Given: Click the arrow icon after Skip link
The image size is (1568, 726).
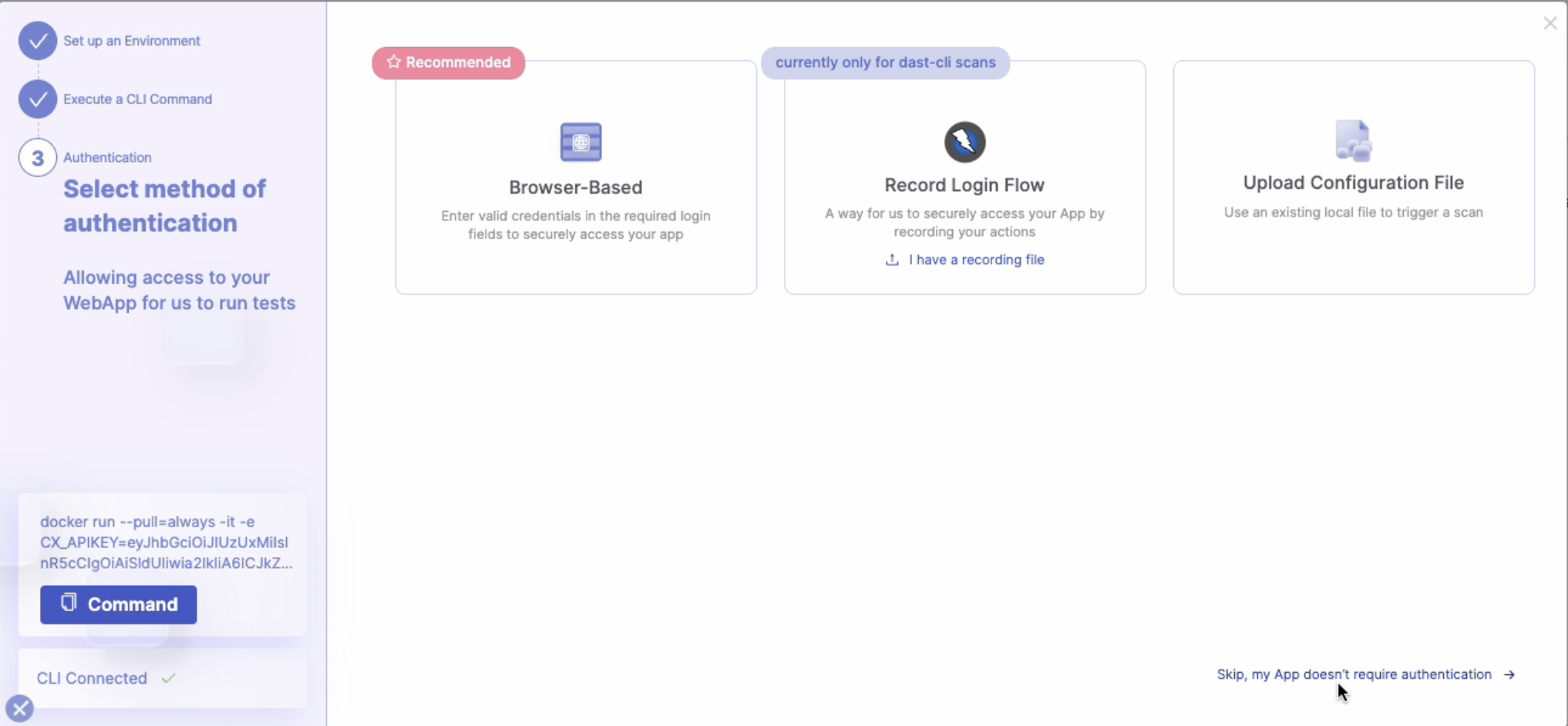Looking at the screenshot, I should tap(1509, 674).
